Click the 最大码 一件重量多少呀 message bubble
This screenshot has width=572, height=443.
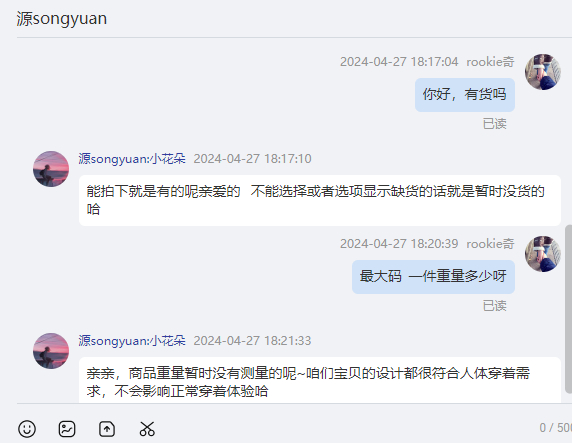coord(433,277)
